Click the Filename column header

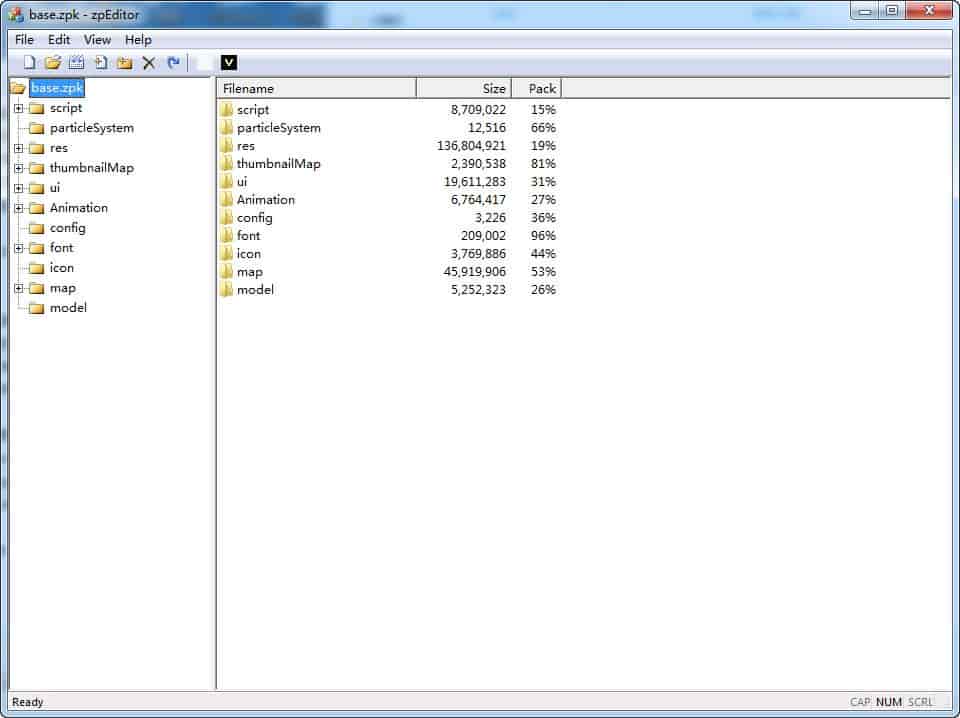point(316,89)
